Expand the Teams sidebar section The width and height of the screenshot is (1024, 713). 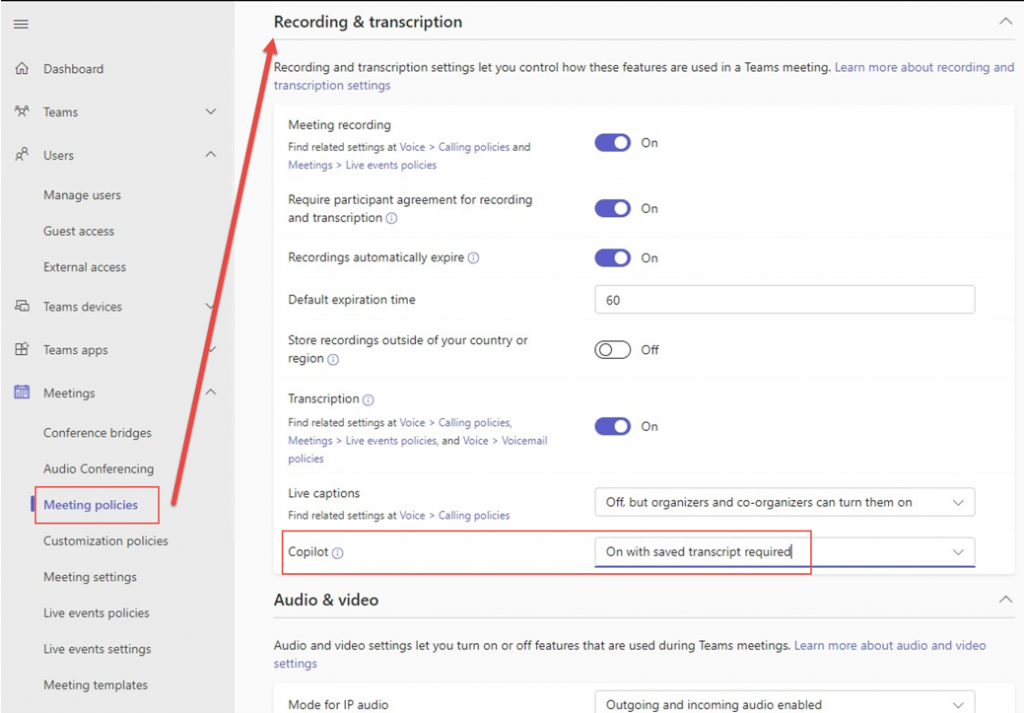pyautogui.click(x=211, y=112)
